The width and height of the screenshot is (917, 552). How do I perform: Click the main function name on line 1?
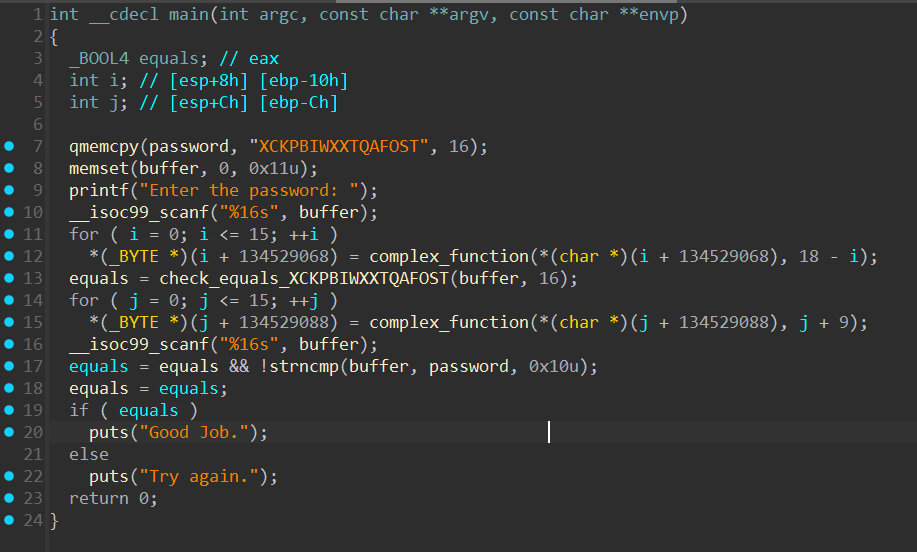(189, 14)
